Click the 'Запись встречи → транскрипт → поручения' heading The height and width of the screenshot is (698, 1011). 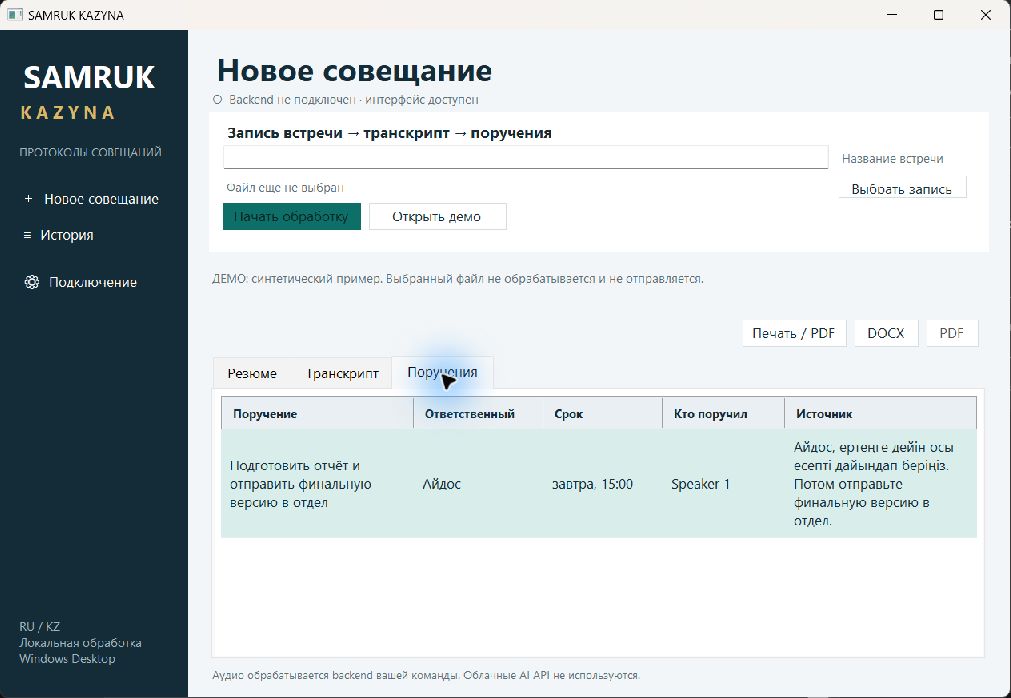tap(389, 133)
